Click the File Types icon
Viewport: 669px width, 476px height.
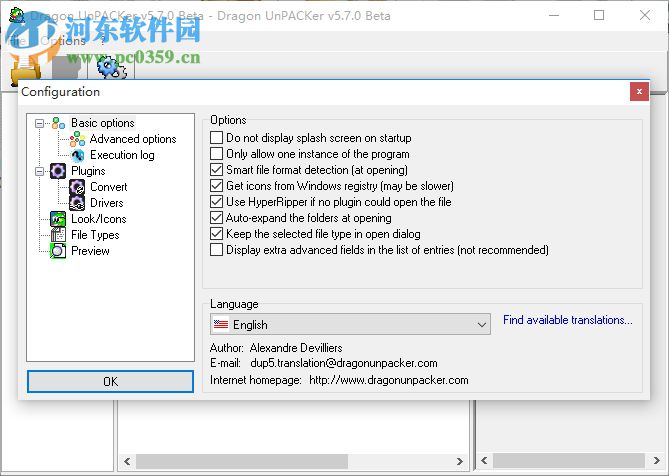point(58,235)
